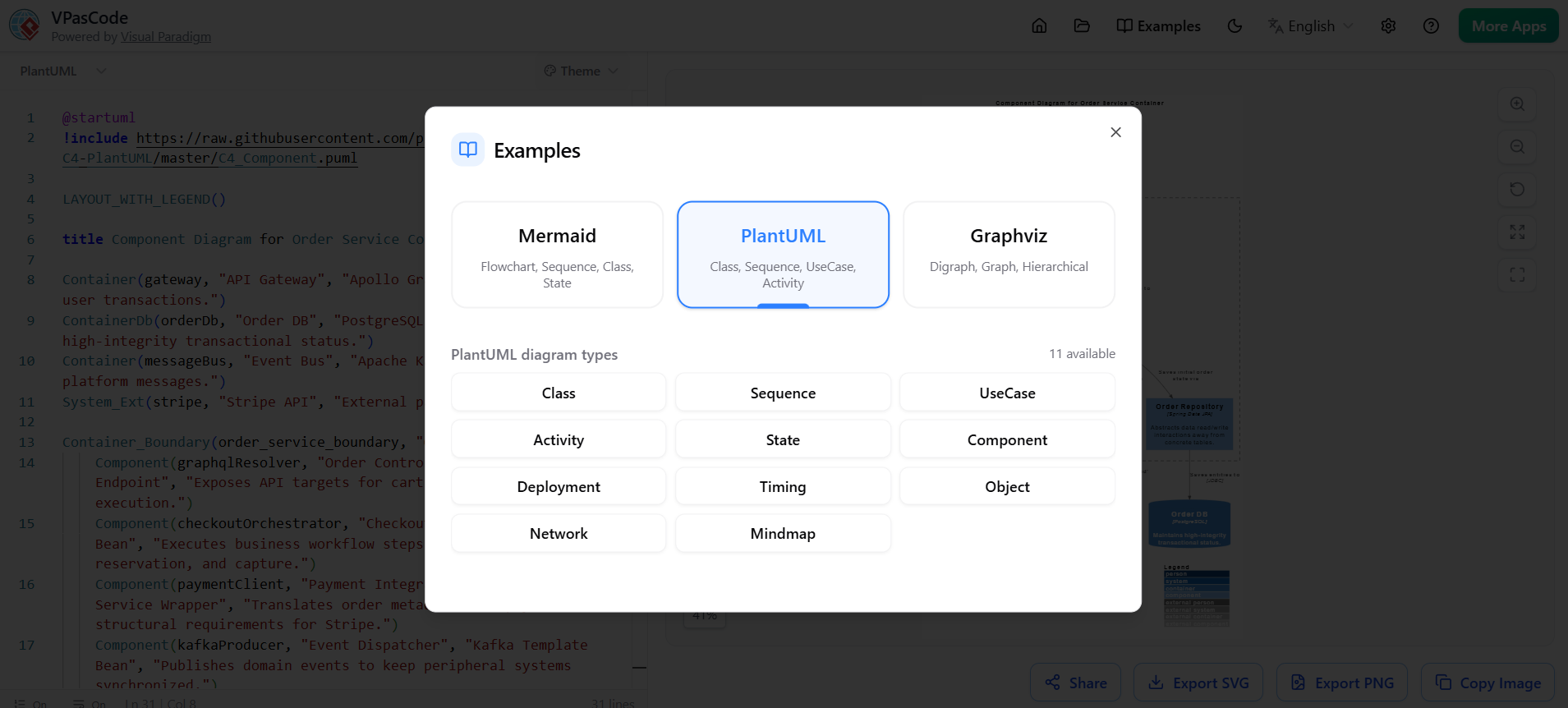Load the State diagram example
1568x708 pixels.
point(783,439)
